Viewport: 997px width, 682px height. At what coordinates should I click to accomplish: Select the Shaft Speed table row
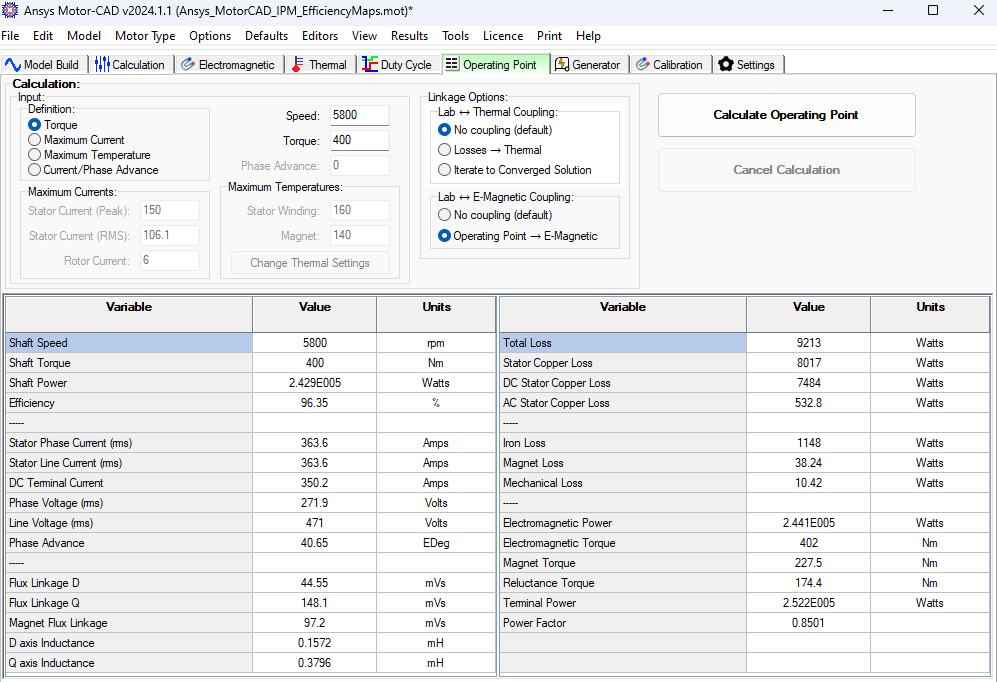[x=128, y=342]
